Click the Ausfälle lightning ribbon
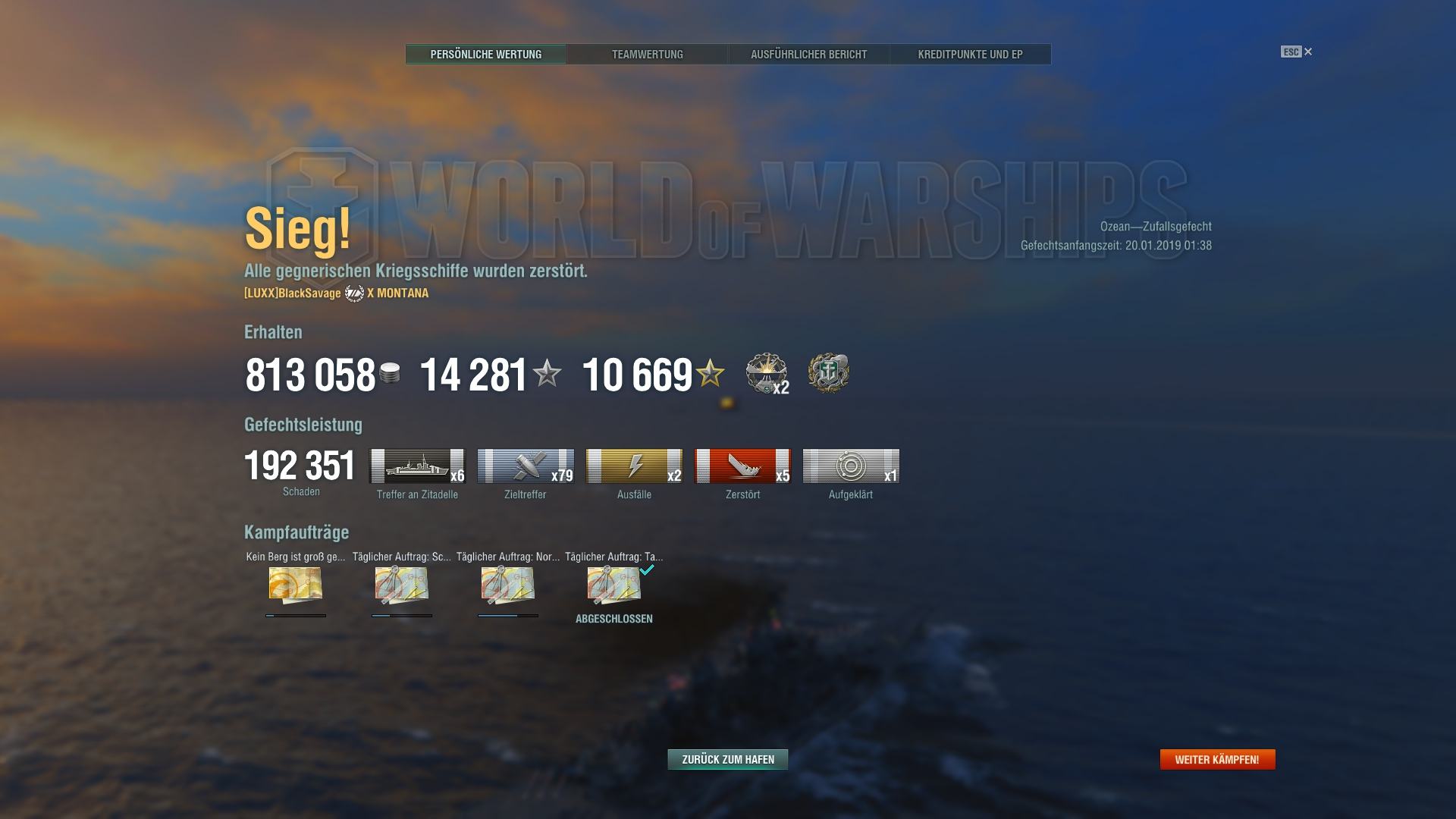The width and height of the screenshot is (1456, 819). (634, 466)
